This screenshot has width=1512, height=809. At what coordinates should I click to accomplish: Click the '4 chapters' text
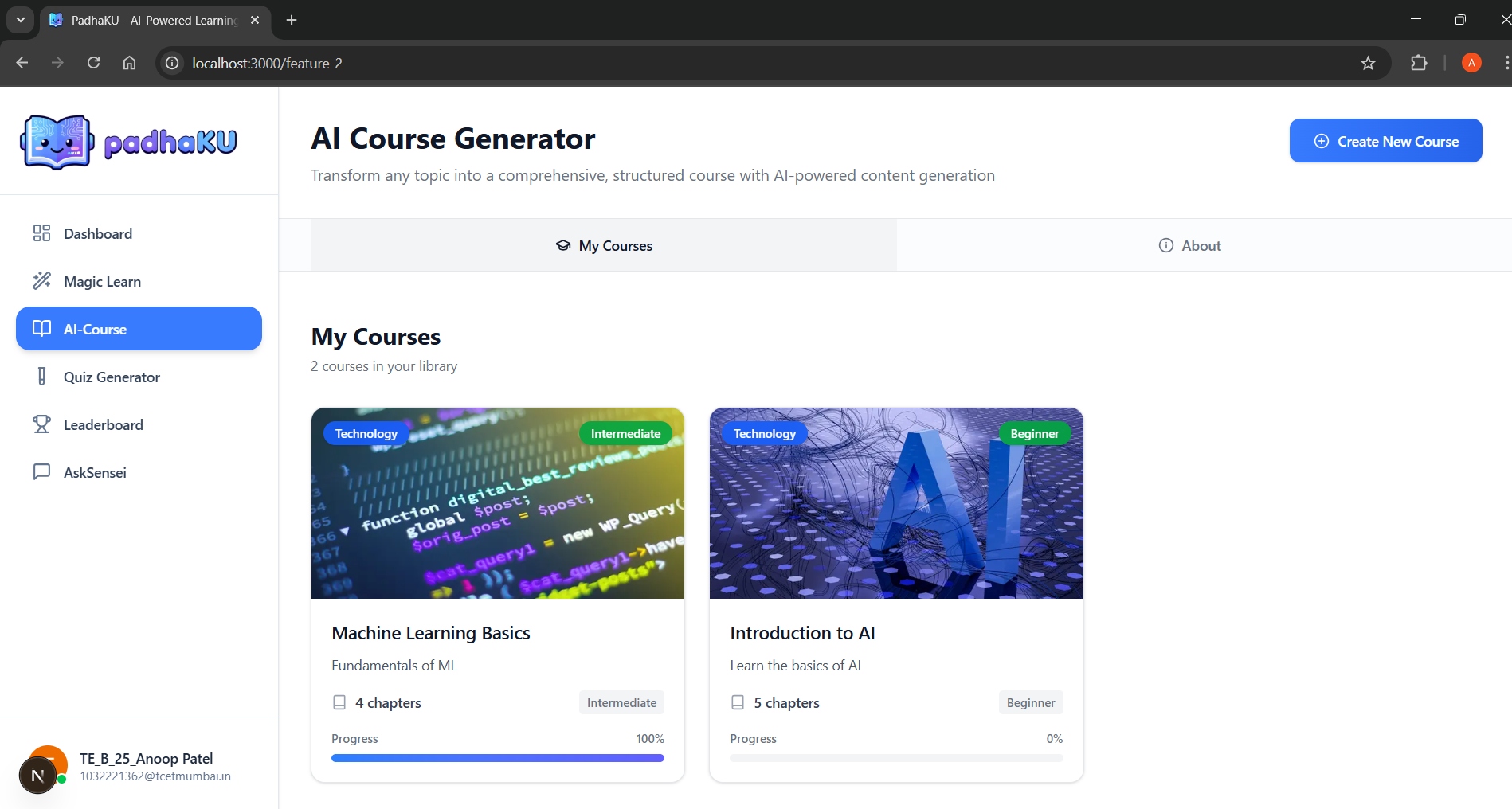[388, 702]
